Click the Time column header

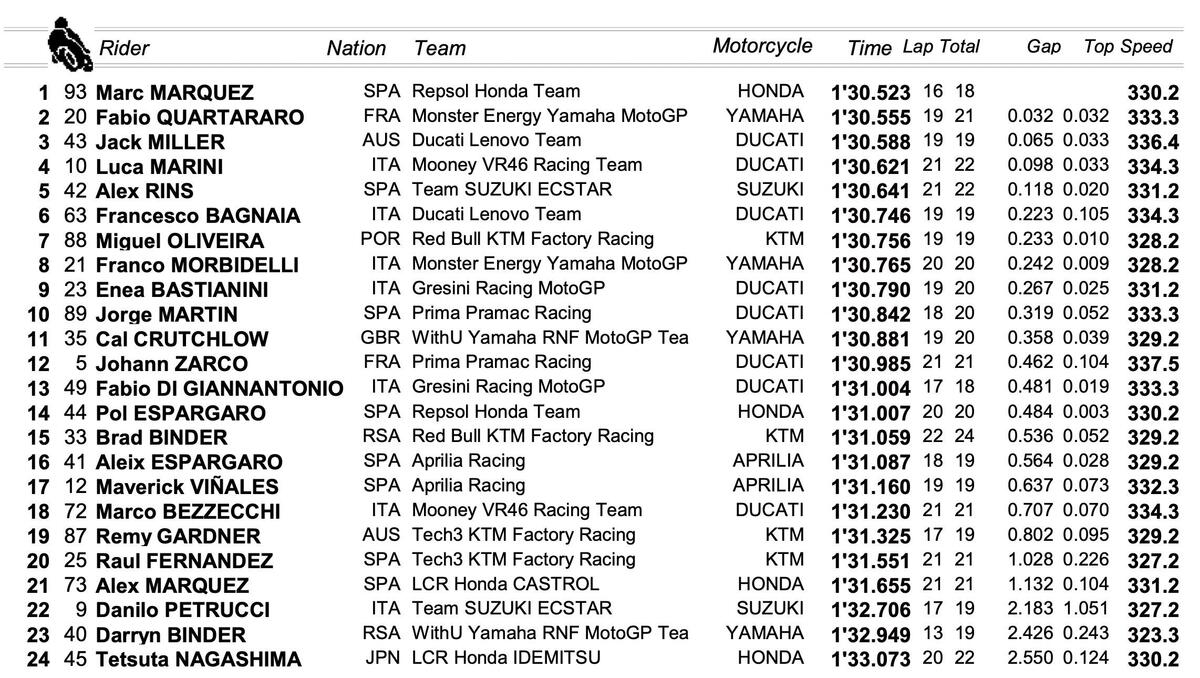[869, 48]
